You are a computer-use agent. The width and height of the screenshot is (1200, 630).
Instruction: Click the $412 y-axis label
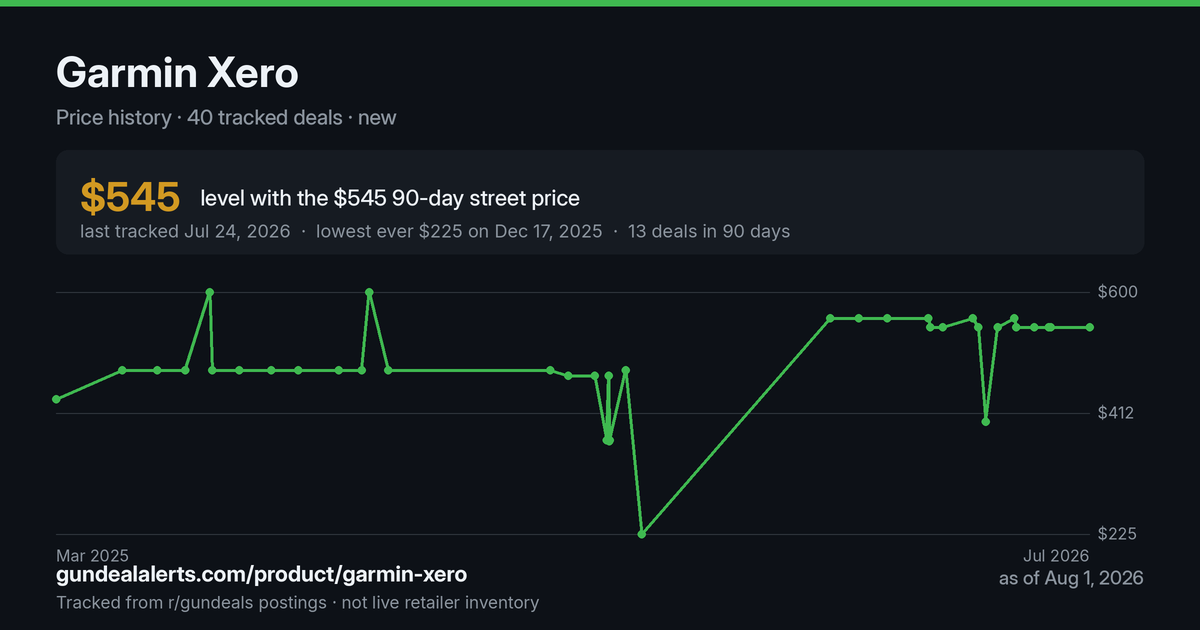click(x=1116, y=413)
